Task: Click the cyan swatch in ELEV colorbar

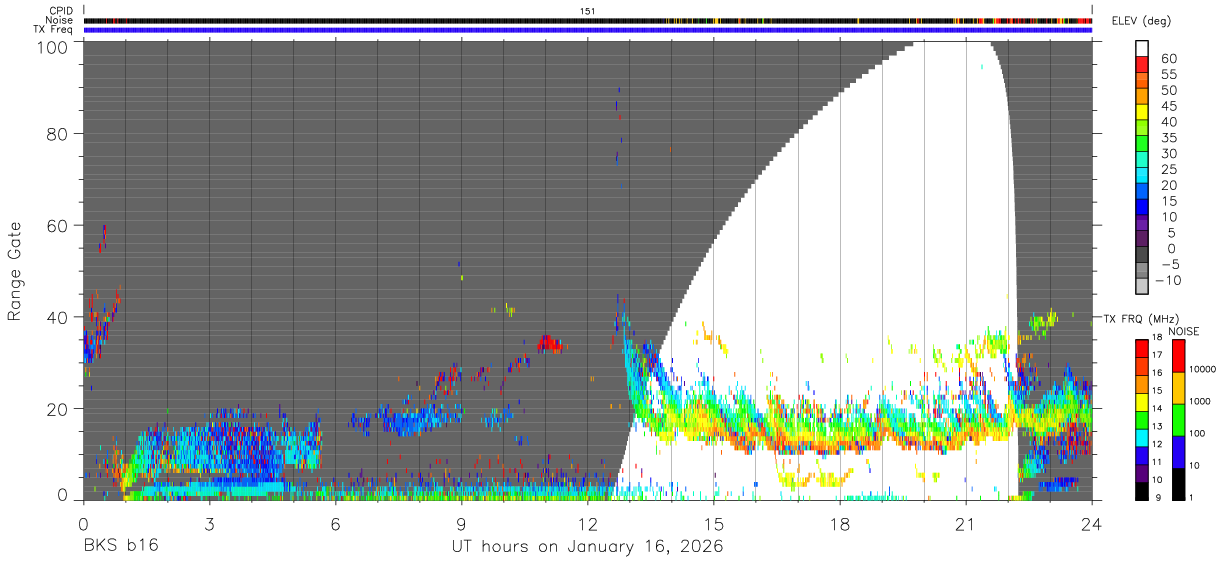Action: coord(1142,176)
